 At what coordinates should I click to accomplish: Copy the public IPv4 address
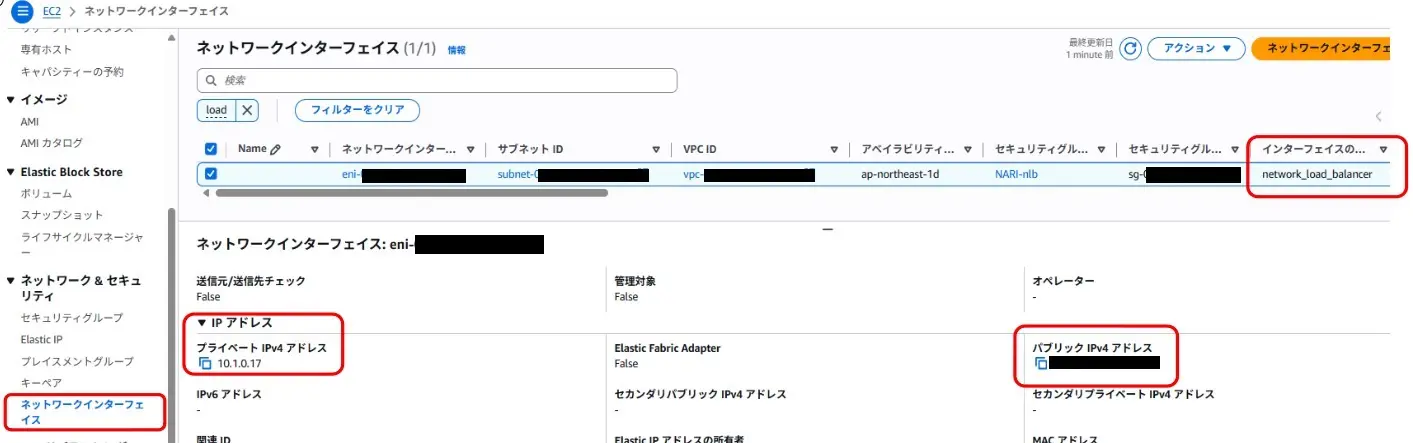point(1040,363)
